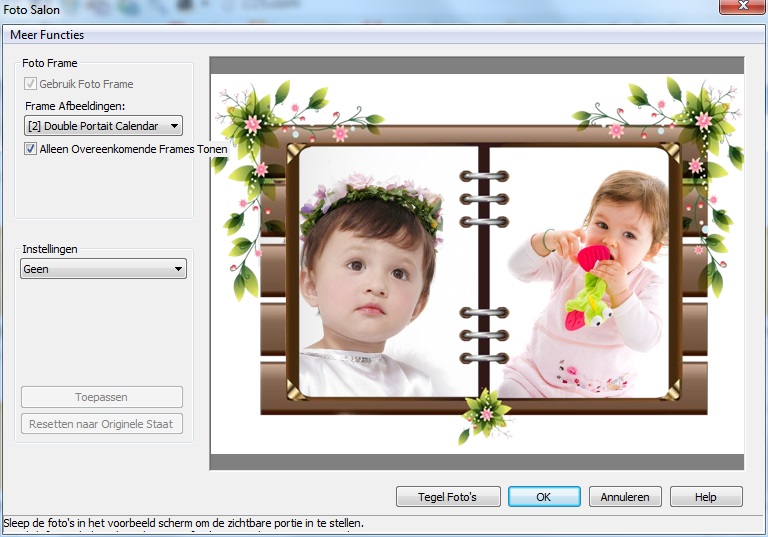
Task: Click the Frame Afbeeldingen label
Action: click(75, 106)
